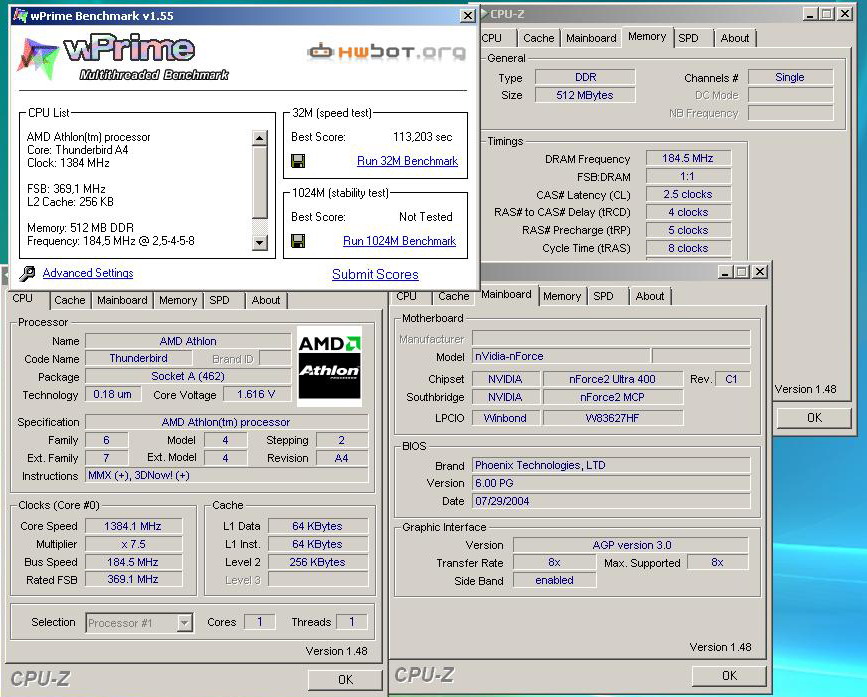Open Advanced Settings link

click(88, 273)
